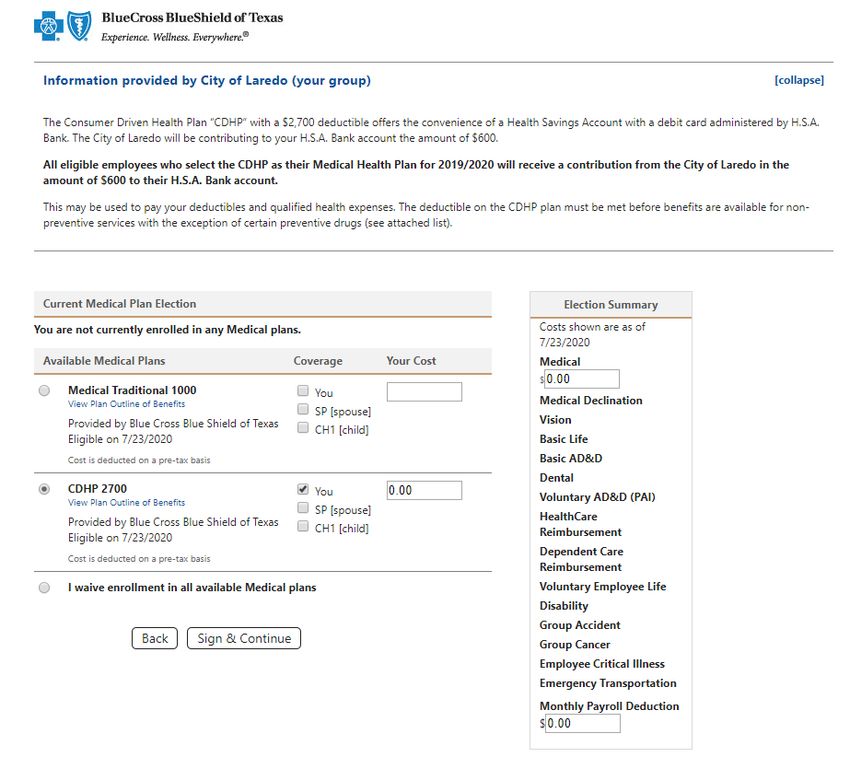The image size is (850, 757).
Task: Select 'Basic Life' in the Election Summary
Action: 563,439
